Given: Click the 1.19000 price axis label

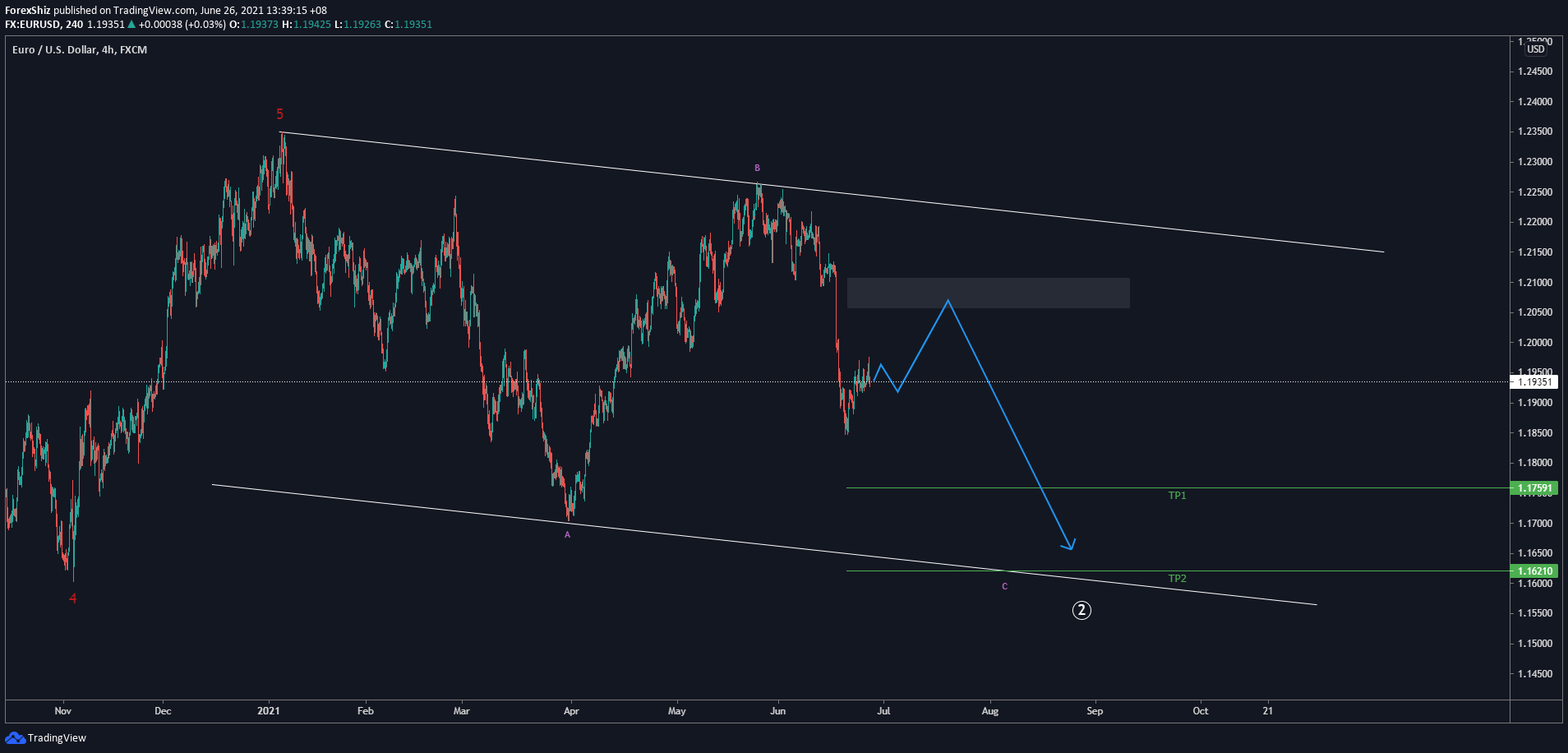Looking at the screenshot, I should point(1535,403).
